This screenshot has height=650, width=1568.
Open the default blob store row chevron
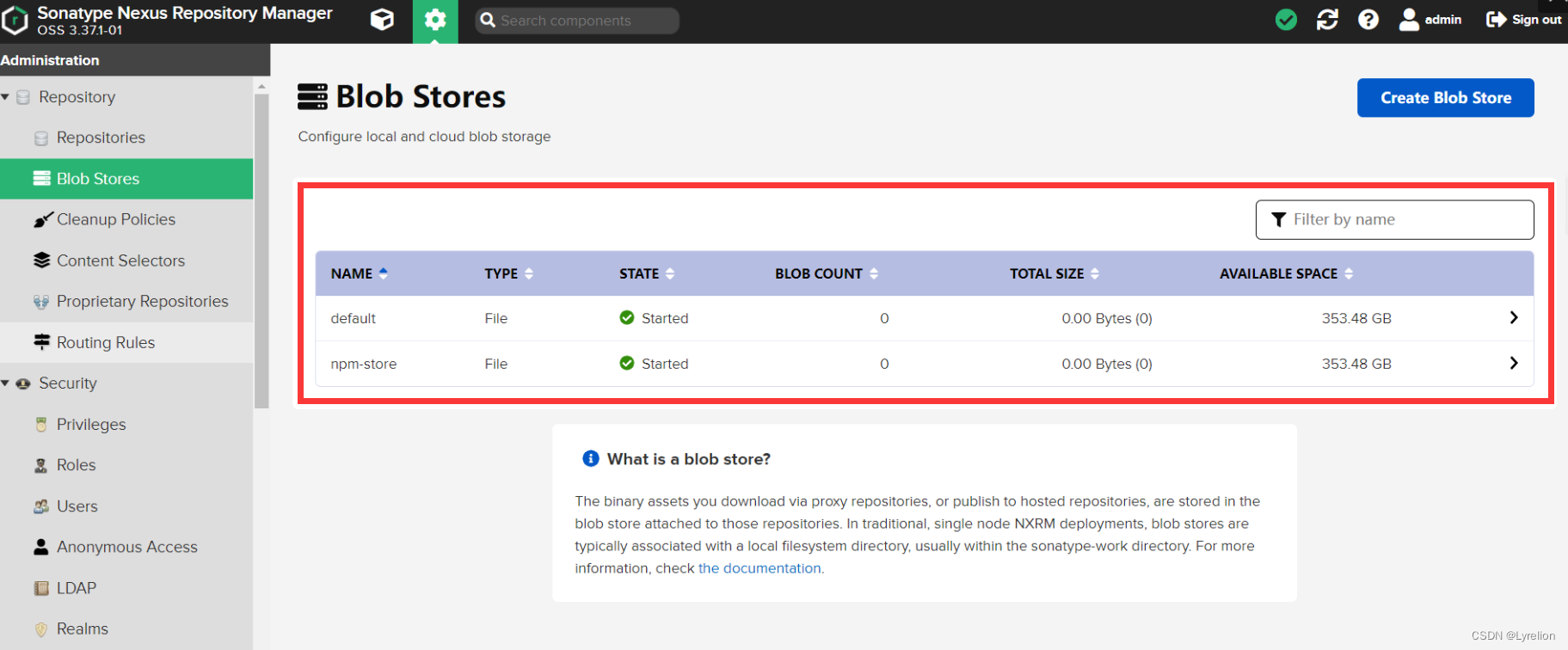click(1514, 318)
